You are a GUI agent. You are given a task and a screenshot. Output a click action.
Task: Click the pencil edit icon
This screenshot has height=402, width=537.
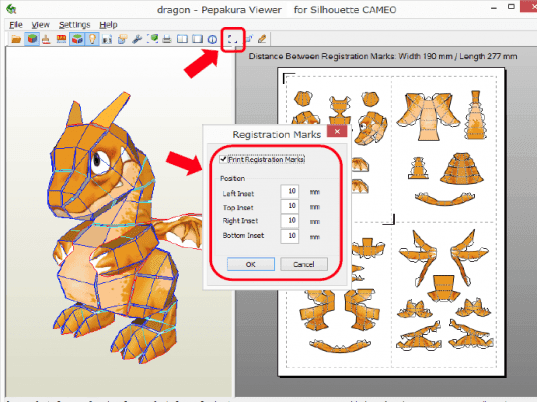coord(262,39)
